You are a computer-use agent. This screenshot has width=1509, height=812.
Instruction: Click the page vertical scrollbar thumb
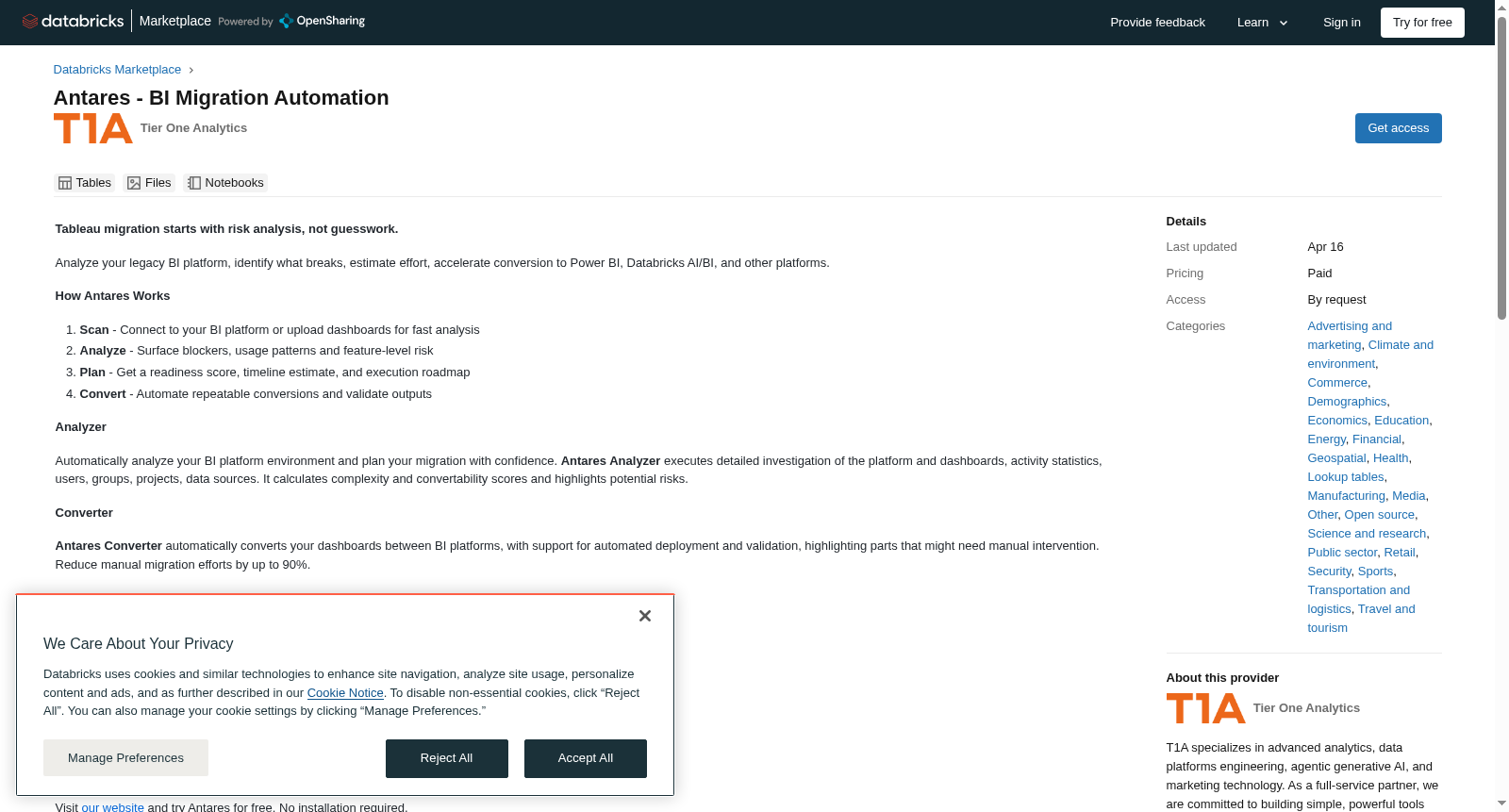pyautogui.click(x=1501, y=168)
